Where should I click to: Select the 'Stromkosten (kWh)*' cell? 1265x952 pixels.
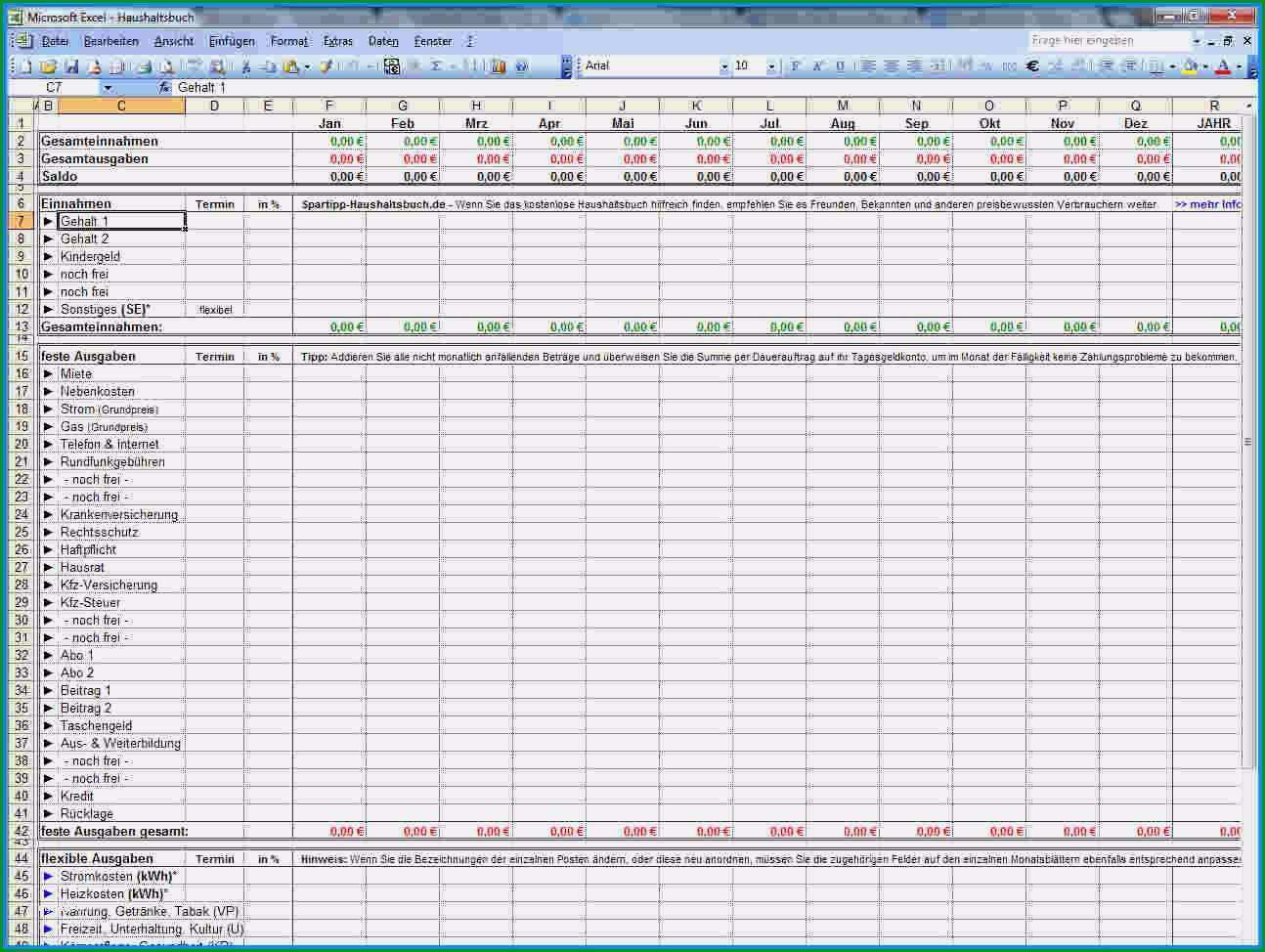coord(121,876)
